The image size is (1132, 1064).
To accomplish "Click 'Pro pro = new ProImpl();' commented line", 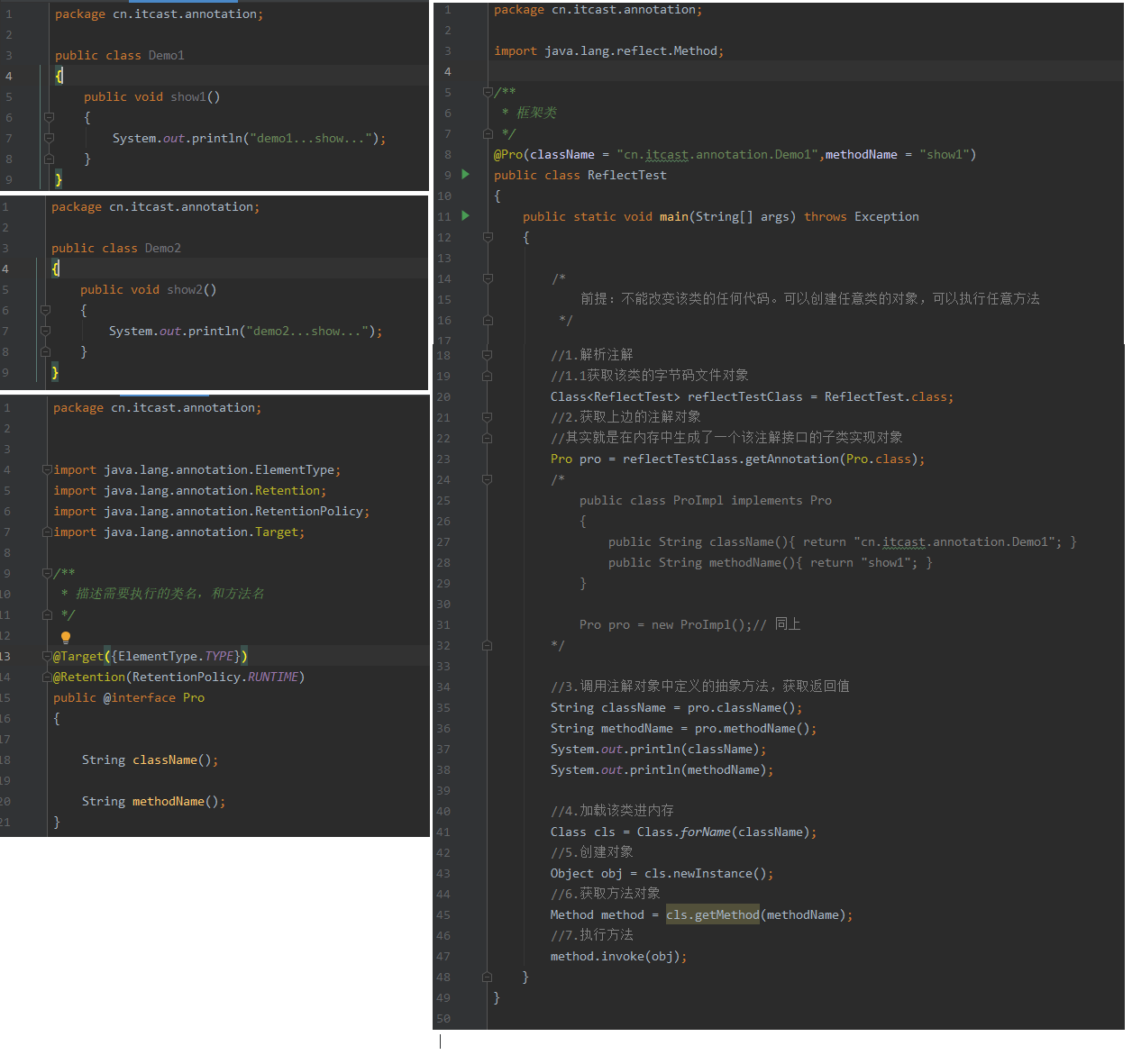I will coord(665,624).
